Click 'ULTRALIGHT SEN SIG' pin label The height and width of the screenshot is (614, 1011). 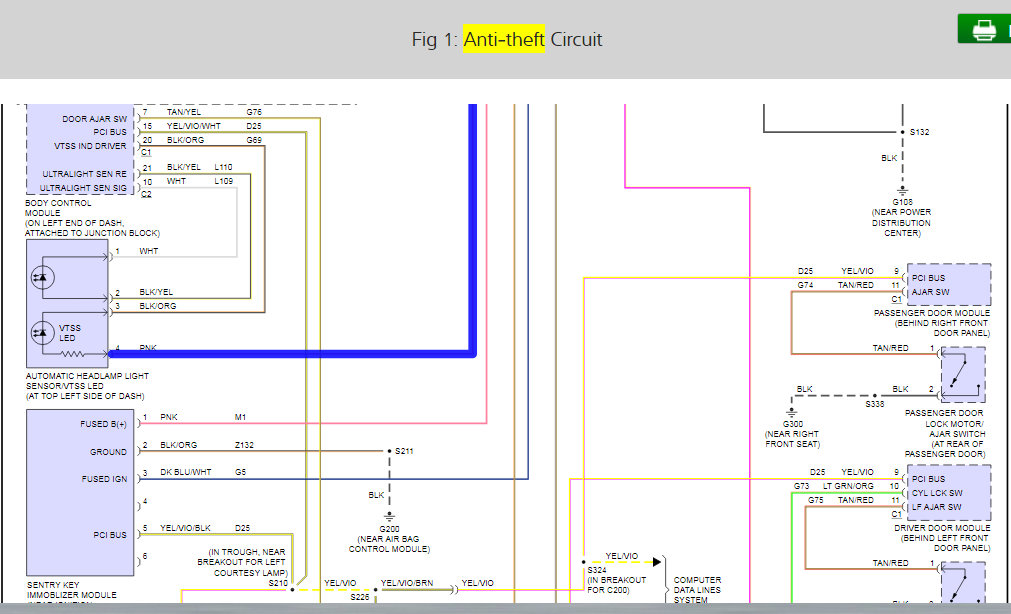(x=83, y=188)
